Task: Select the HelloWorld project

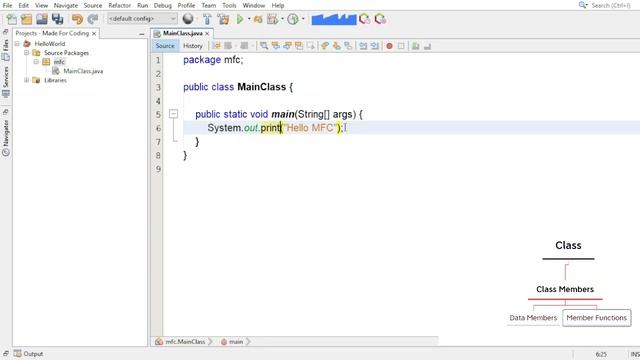Action: click(x=49, y=44)
